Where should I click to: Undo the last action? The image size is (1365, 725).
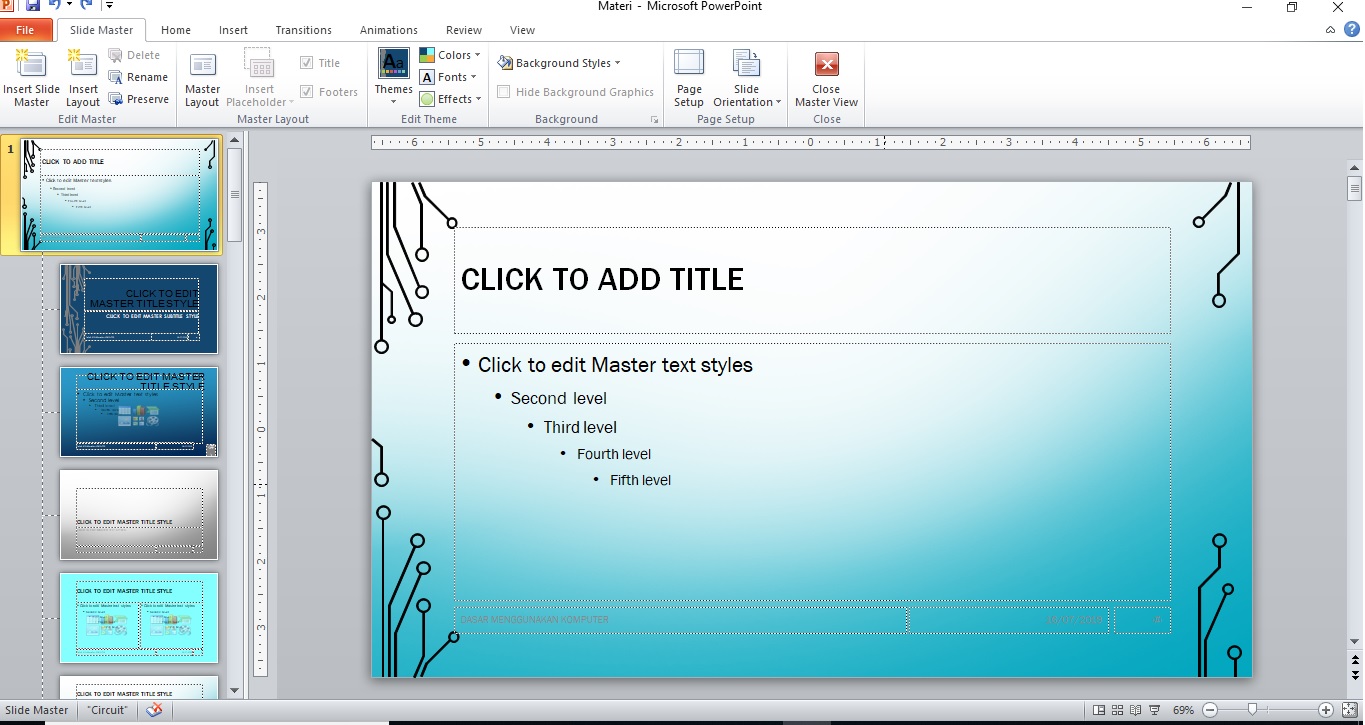54,6
